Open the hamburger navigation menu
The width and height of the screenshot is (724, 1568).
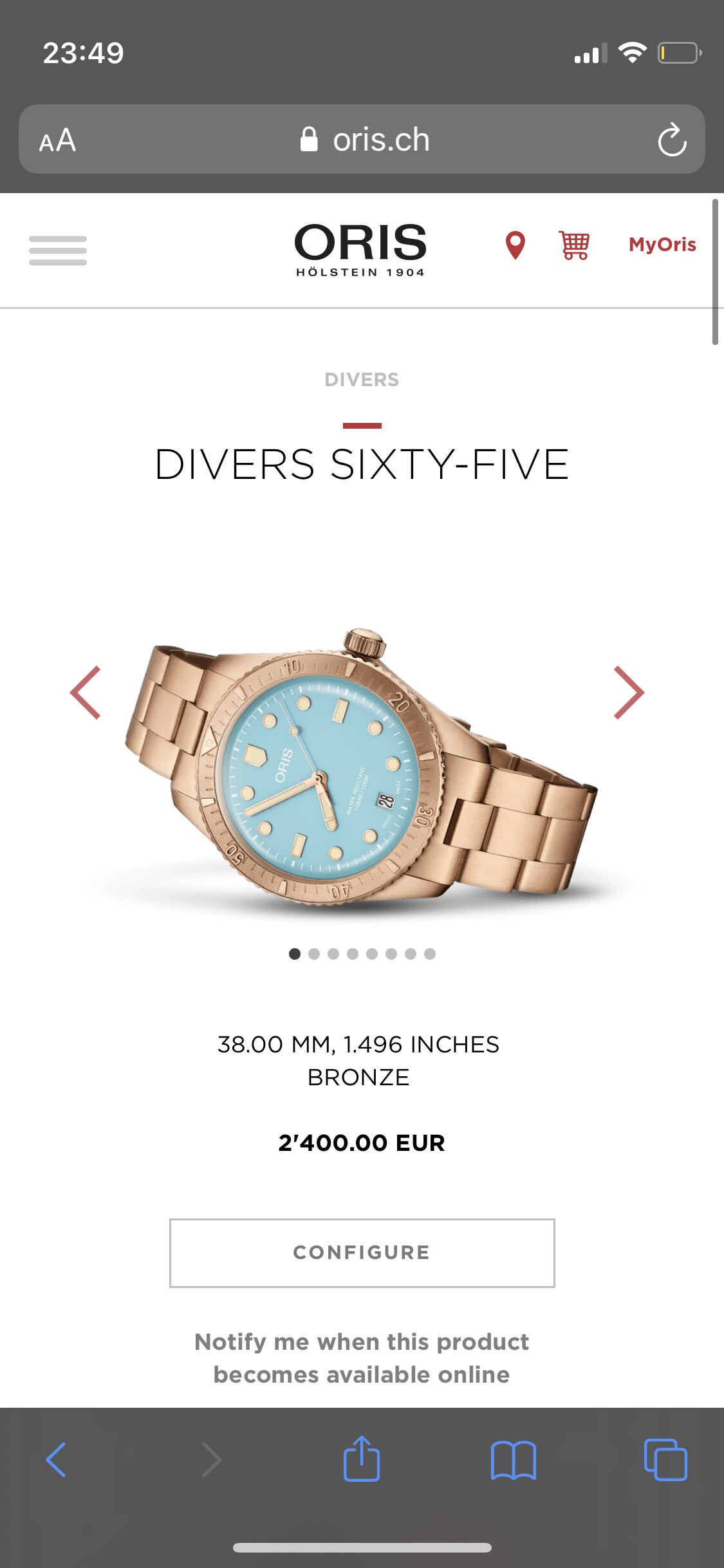(x=57, y=250)
